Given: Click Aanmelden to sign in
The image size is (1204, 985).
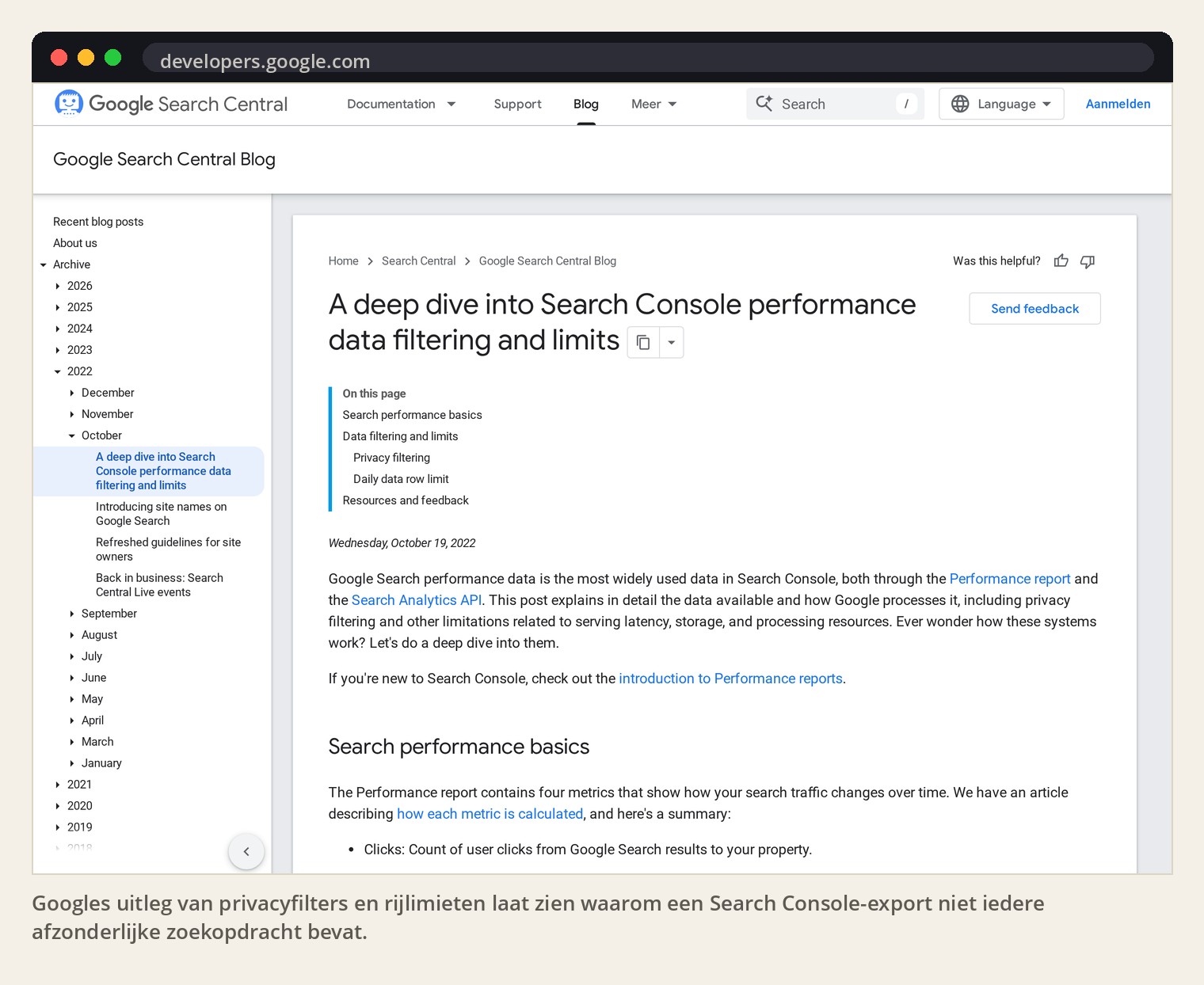Looking at the screenshot, I should [1118, 104].
